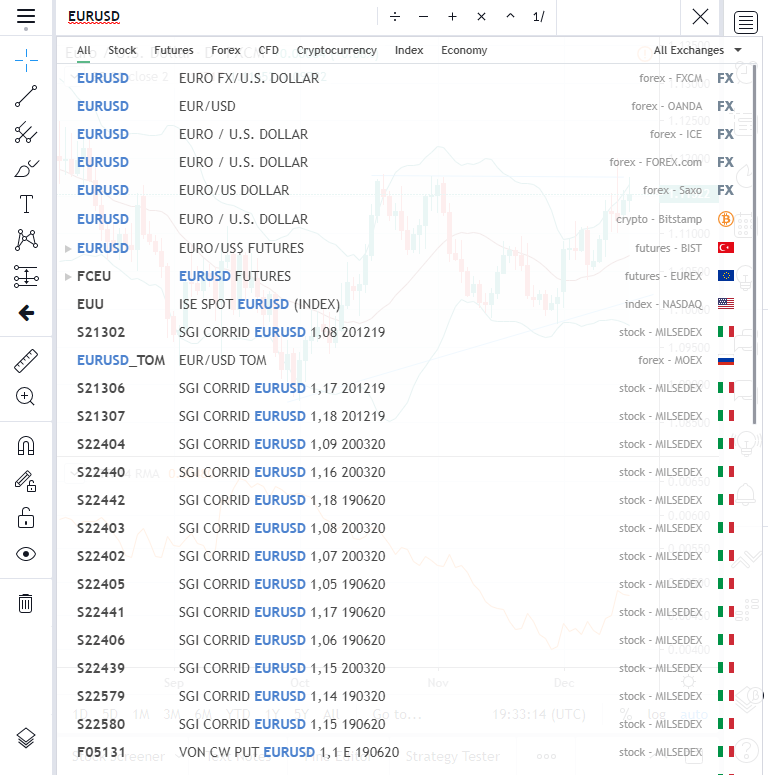Expand the EURUSD BIST futures row
Image resolution: width=768 pixels, height=775 pixels.
[x=68, y=249]
